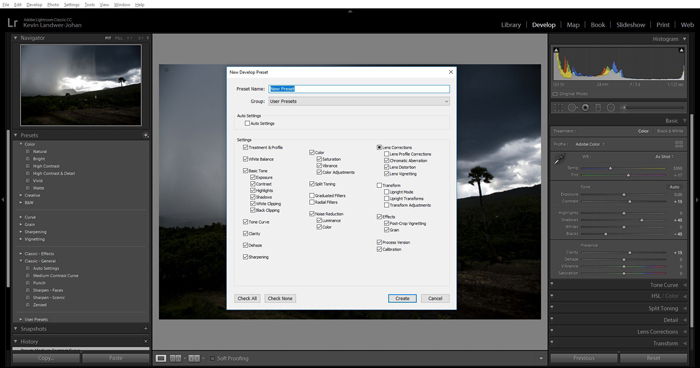Select the Crop Overlay tool icon
The width and height of the screenshot is (700, 368).
(x=558, y=108)
